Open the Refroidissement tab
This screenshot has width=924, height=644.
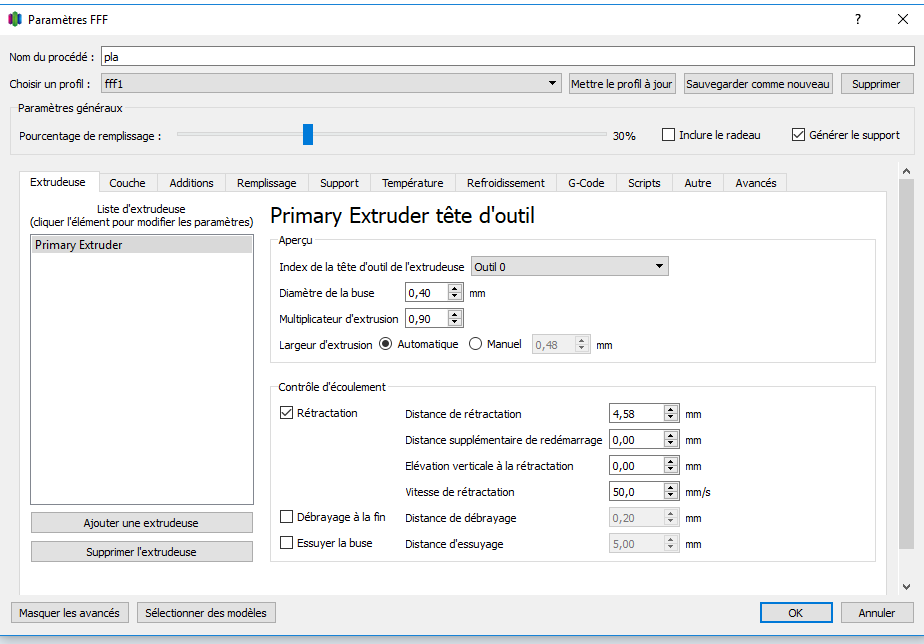(x=506, y=183)
